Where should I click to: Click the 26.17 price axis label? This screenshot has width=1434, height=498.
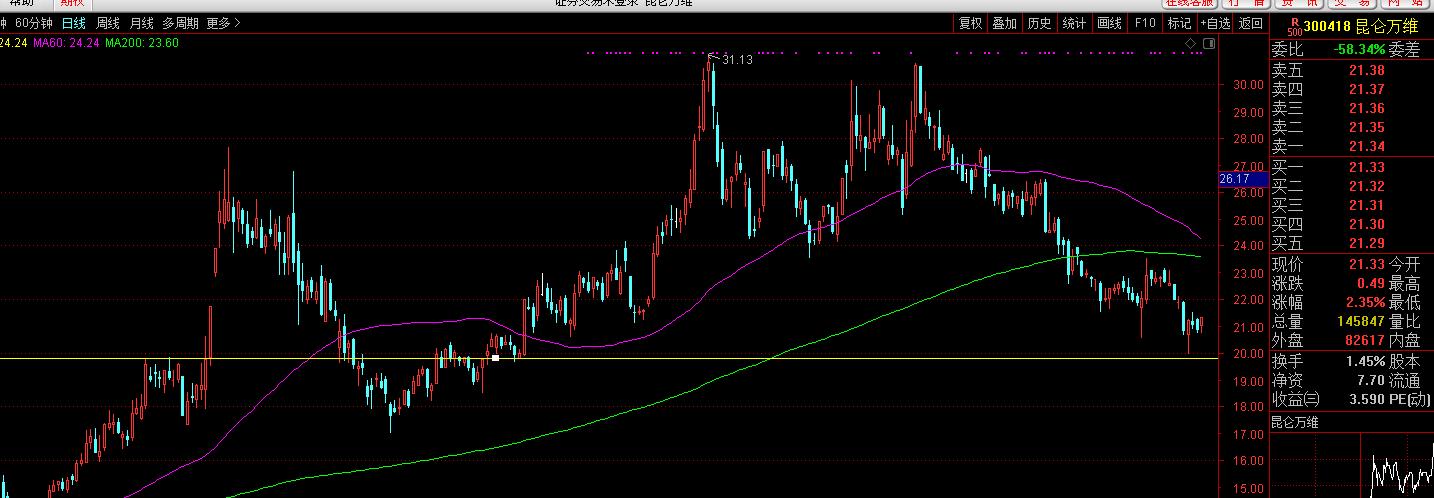coord(1243,179)
